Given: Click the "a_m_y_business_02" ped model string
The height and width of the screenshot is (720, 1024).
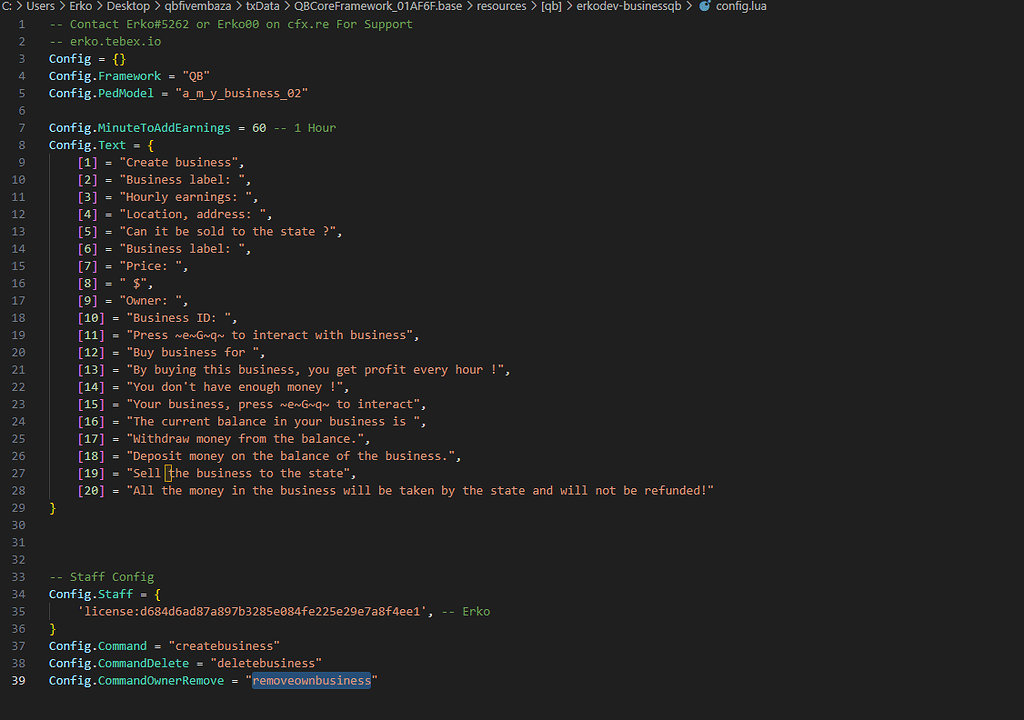Looking at the screenshot, I should coord(242,93).
